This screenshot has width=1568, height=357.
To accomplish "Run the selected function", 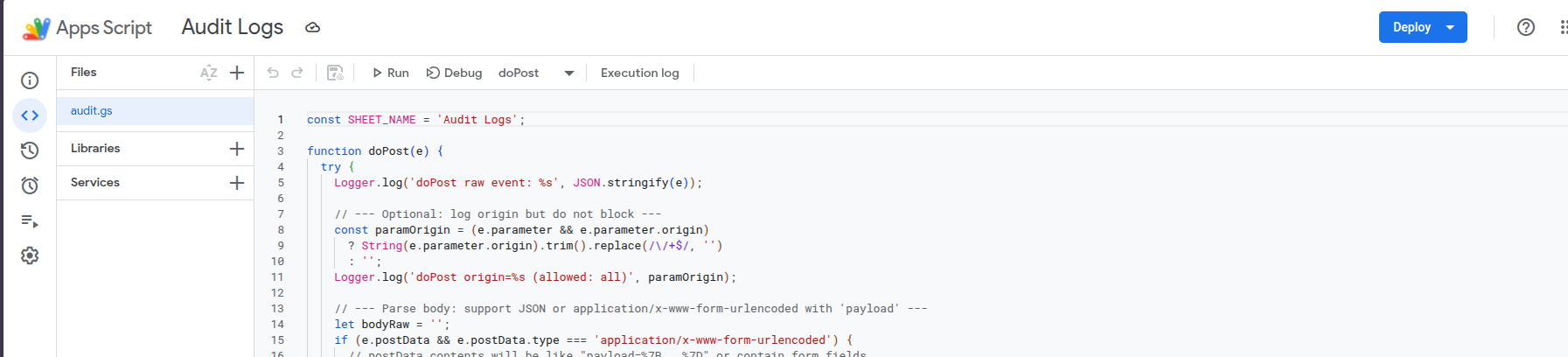I will point(391,73).
